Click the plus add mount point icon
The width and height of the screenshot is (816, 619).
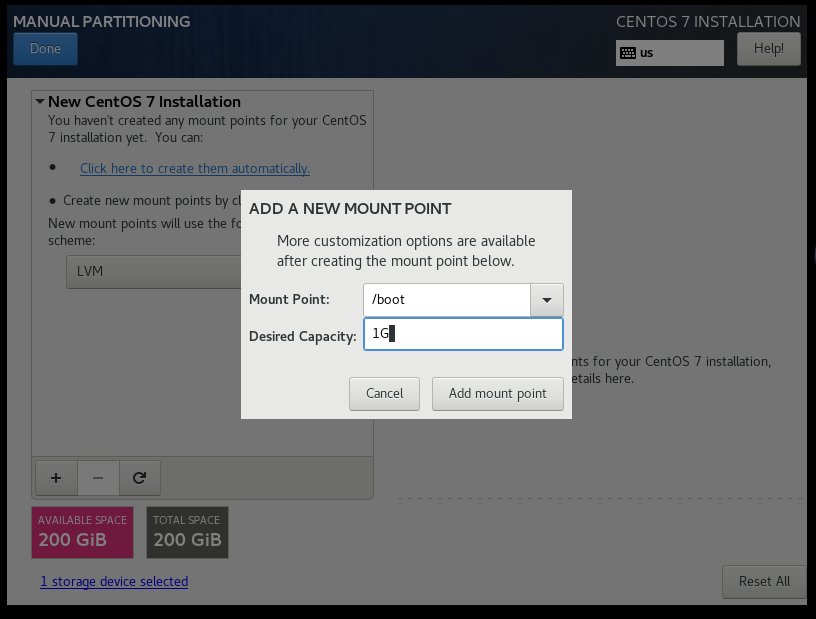(x=56, y=478)
